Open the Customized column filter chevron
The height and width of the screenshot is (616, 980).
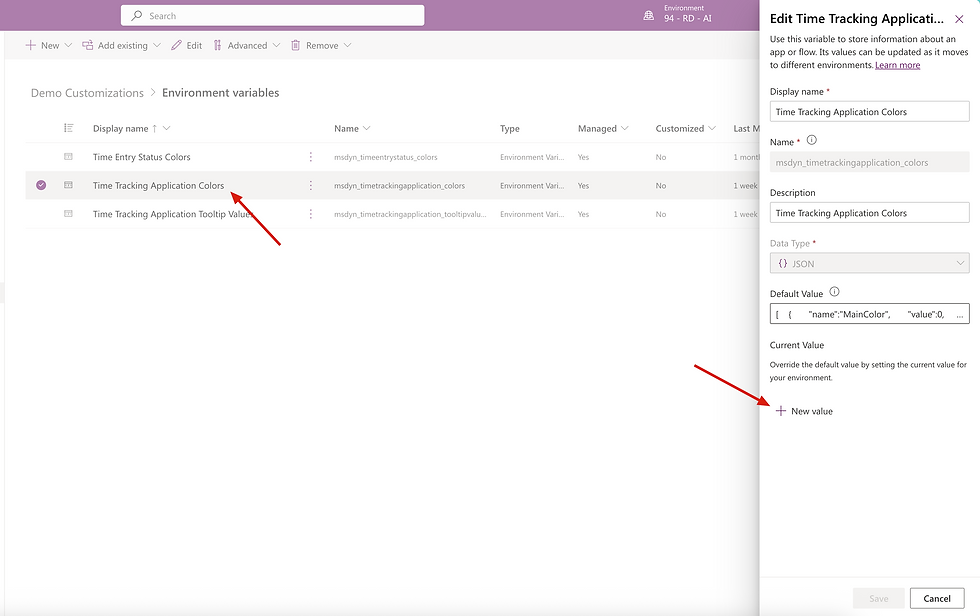[x=712, y=128]
